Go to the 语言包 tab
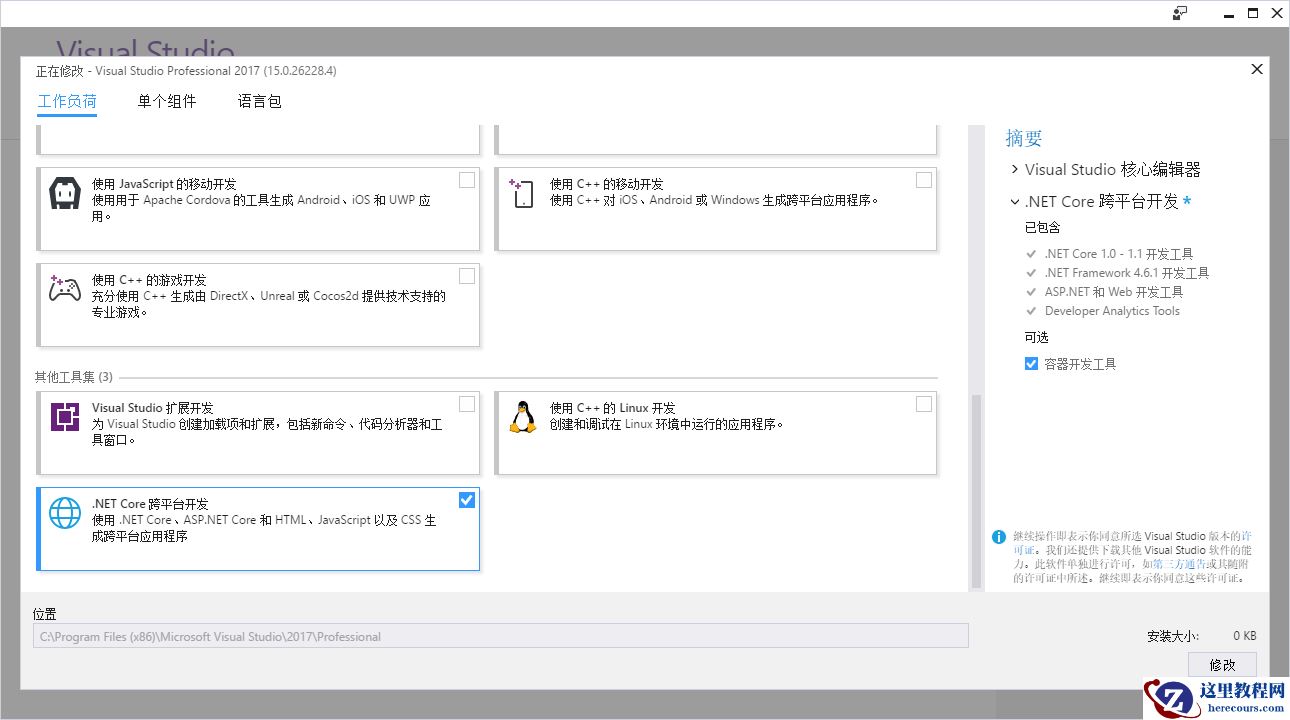 (x=260, y=101)
